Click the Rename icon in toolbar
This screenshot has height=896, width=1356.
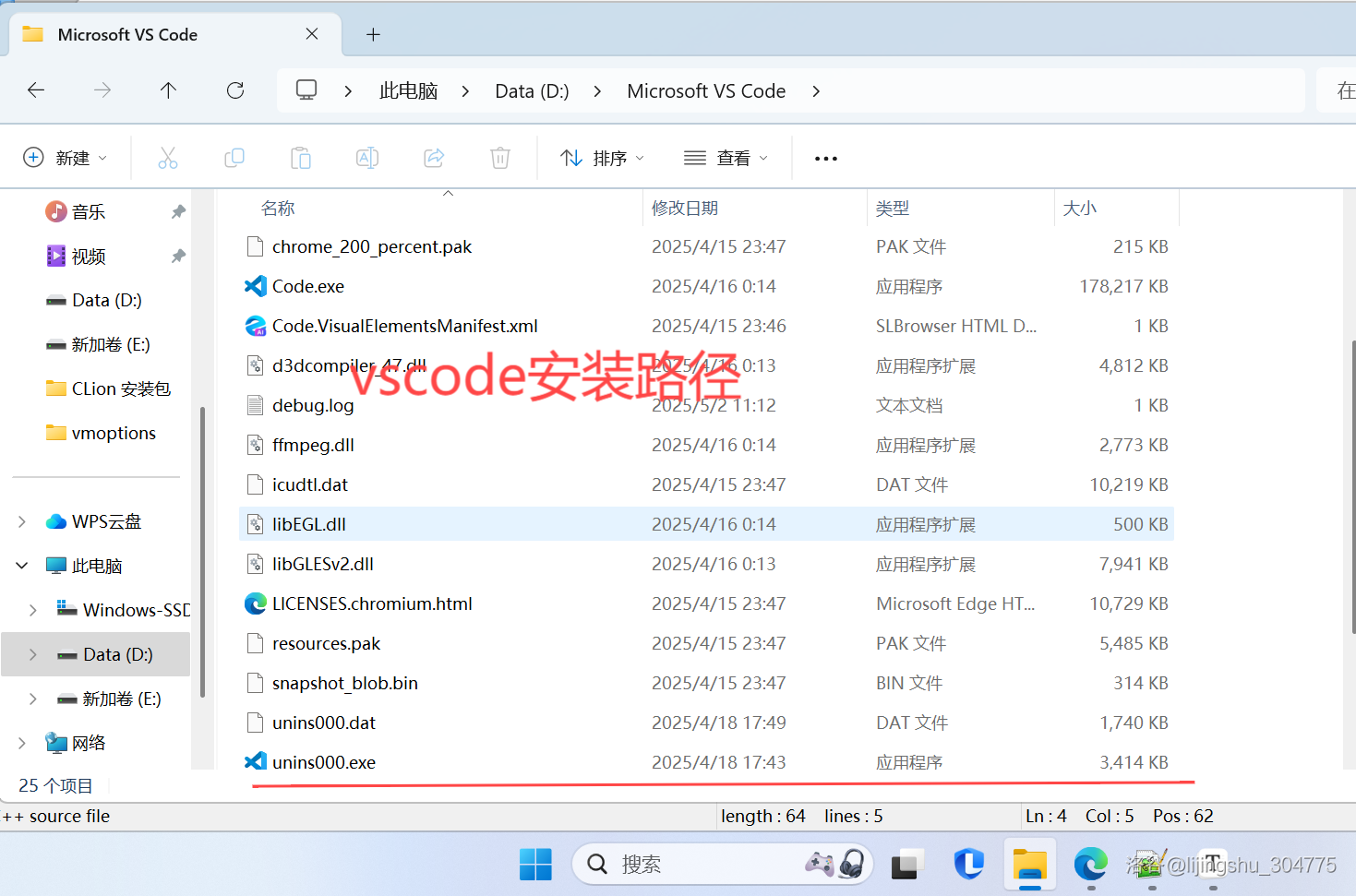[x=367, y=158]
